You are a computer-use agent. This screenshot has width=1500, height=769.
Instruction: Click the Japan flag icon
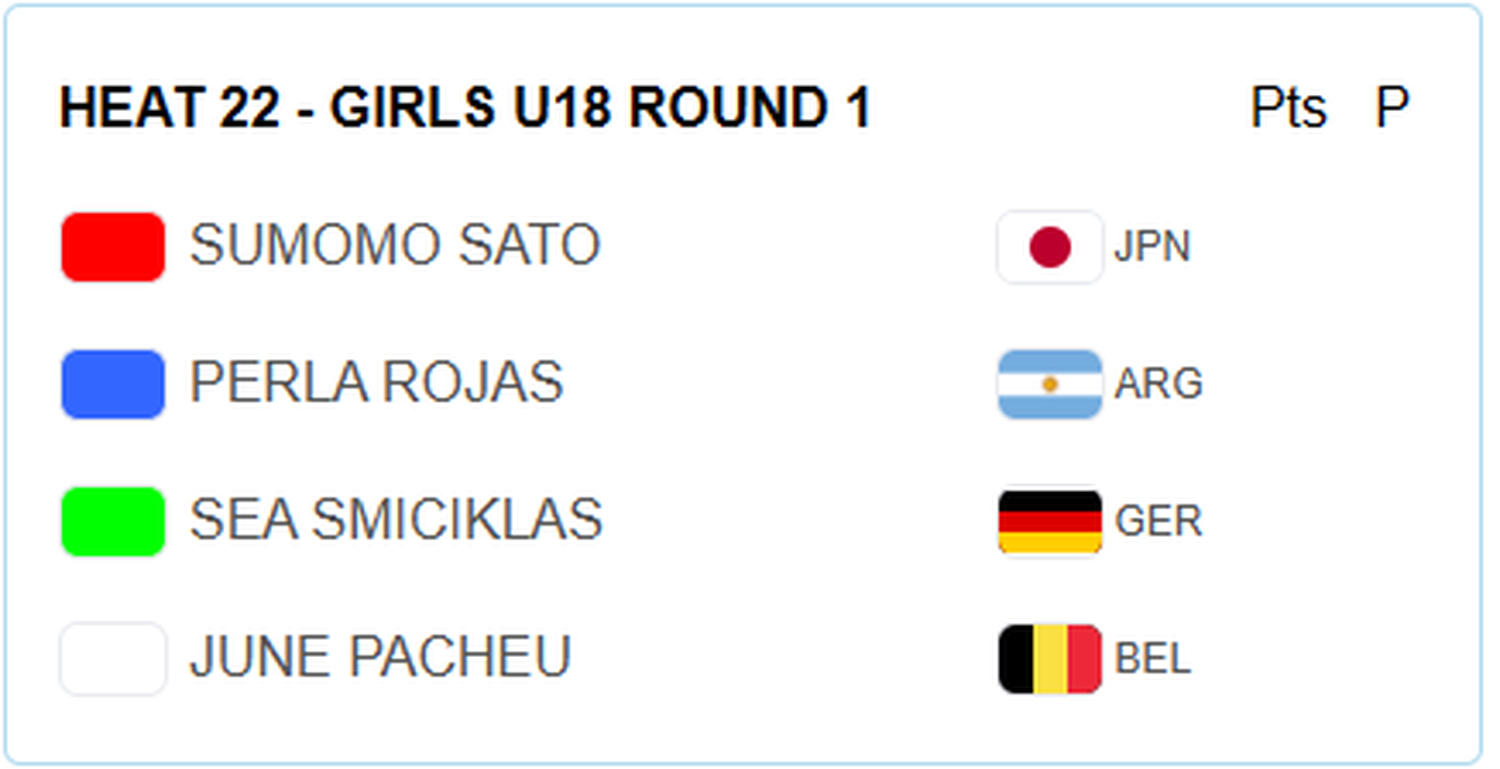click(x=1050, y=247)
